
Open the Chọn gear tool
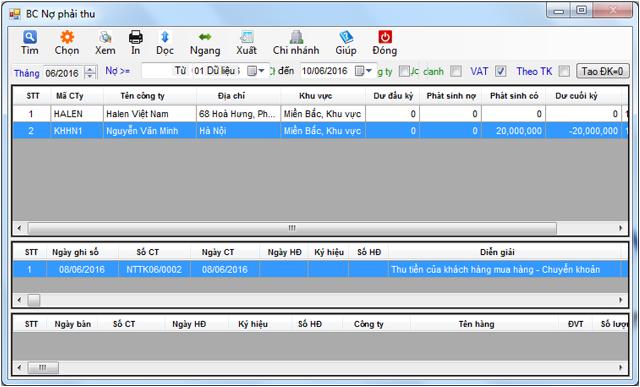coord(67,37)
